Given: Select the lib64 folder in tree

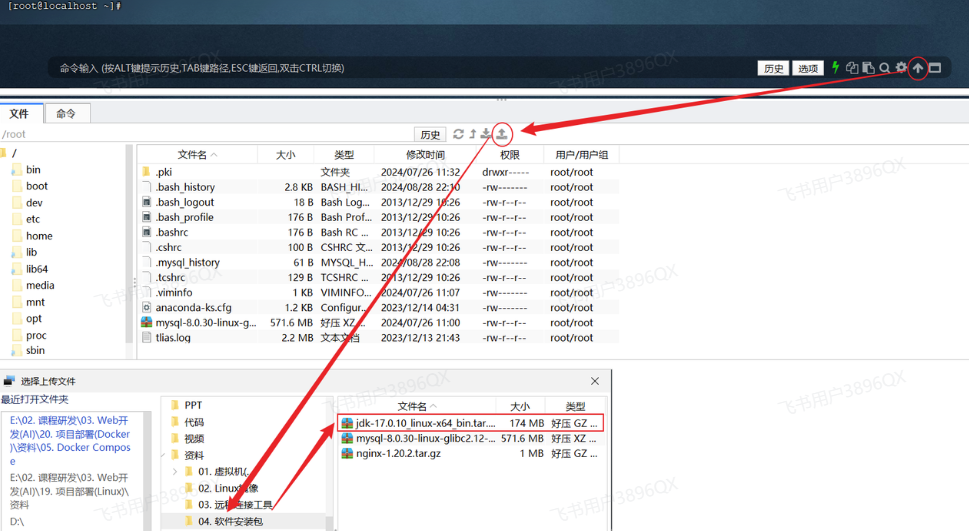Looking at the screenshot, I should (37, 269).
